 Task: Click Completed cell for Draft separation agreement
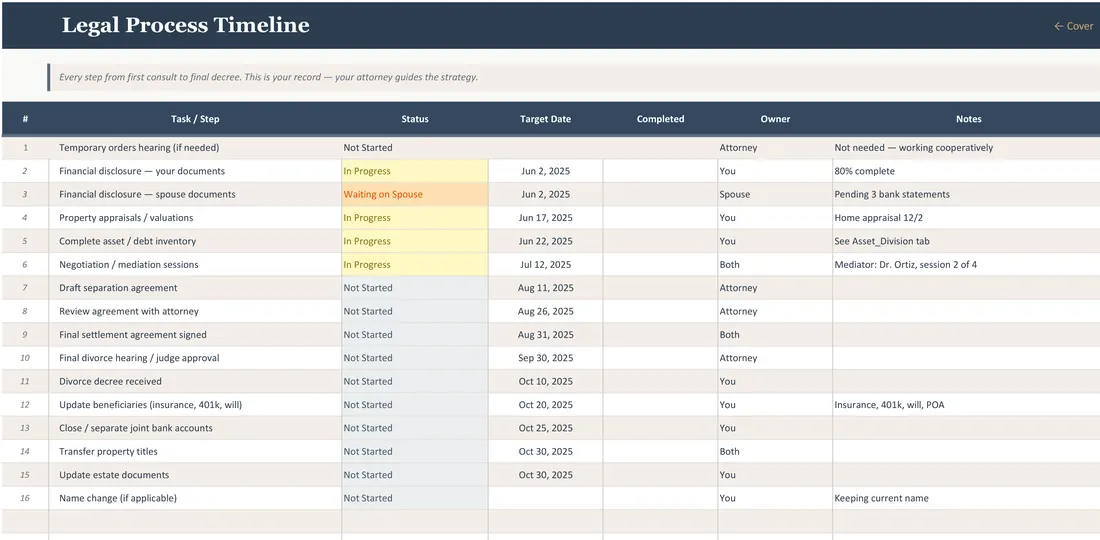click(x=660, y=288)
